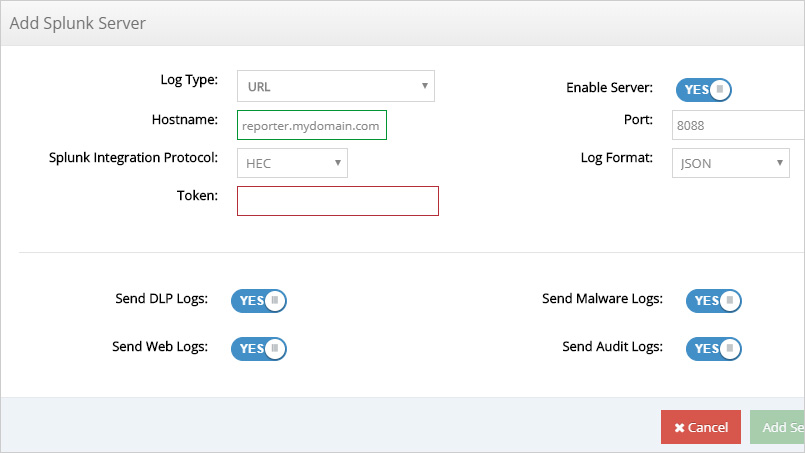This screenshot has height=453, width=805.
Task: Click the Log Type label
Action: 189,80
